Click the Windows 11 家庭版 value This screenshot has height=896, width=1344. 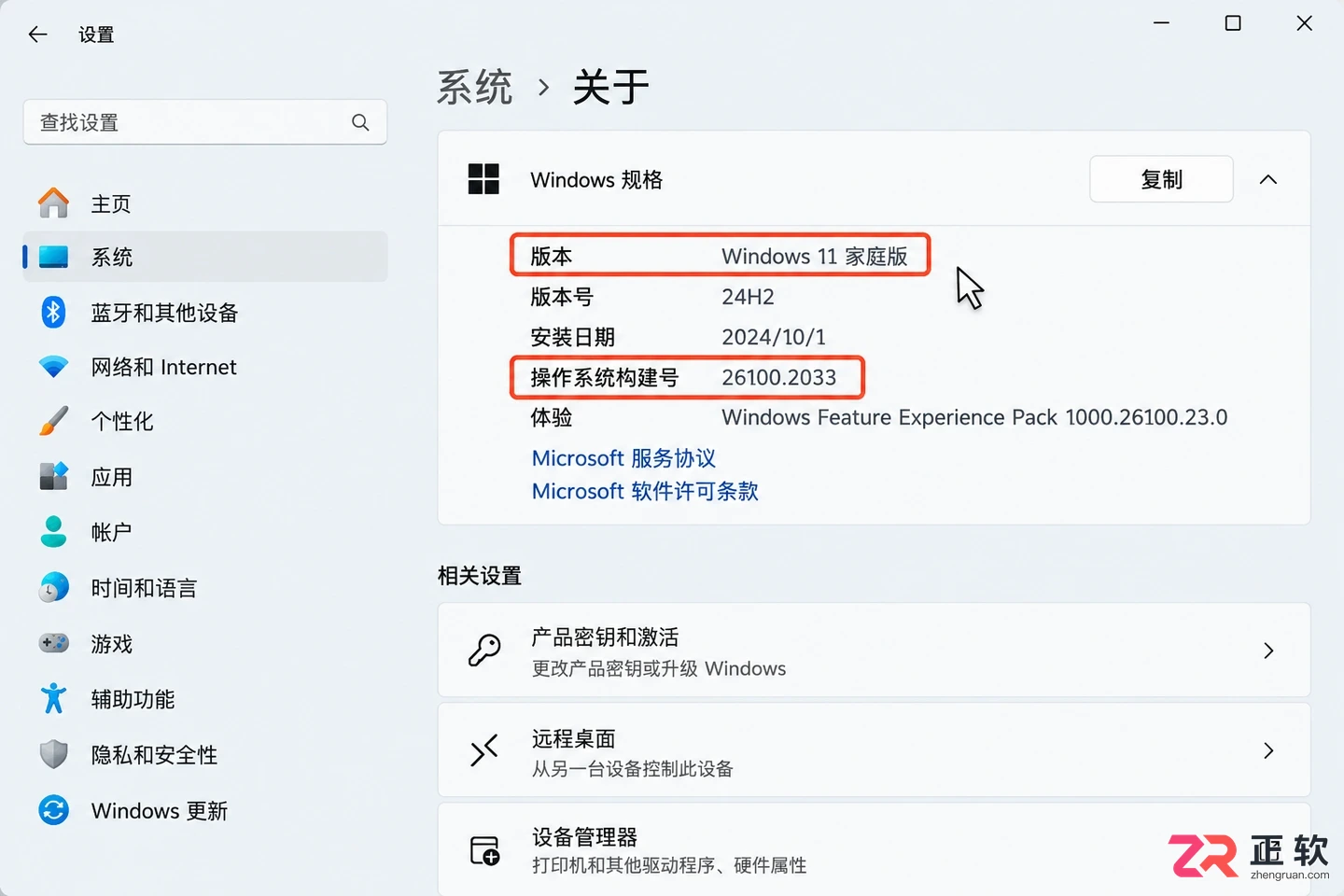pos(815,257)
